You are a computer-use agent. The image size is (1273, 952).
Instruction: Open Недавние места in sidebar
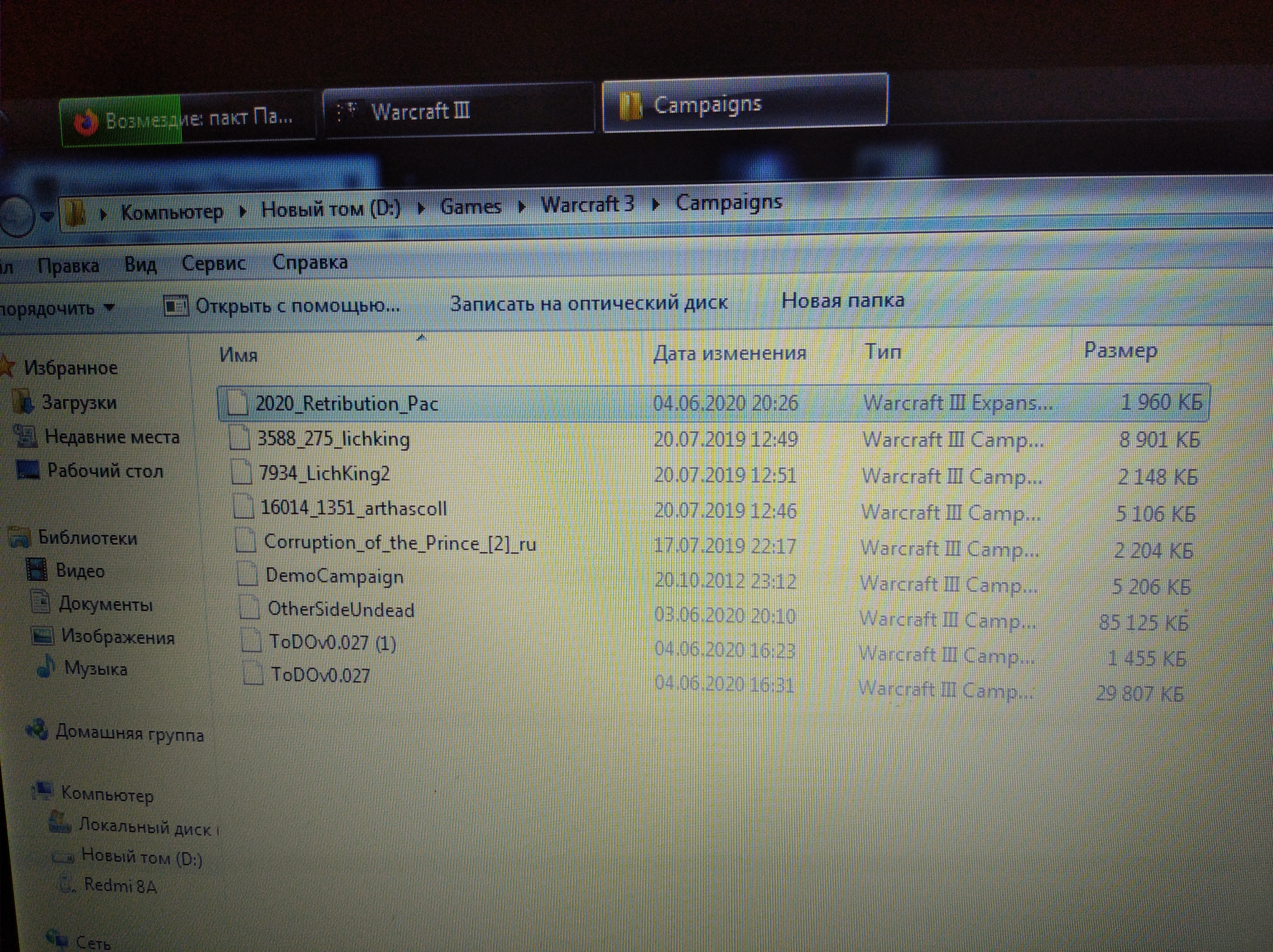tap(112, 437)
